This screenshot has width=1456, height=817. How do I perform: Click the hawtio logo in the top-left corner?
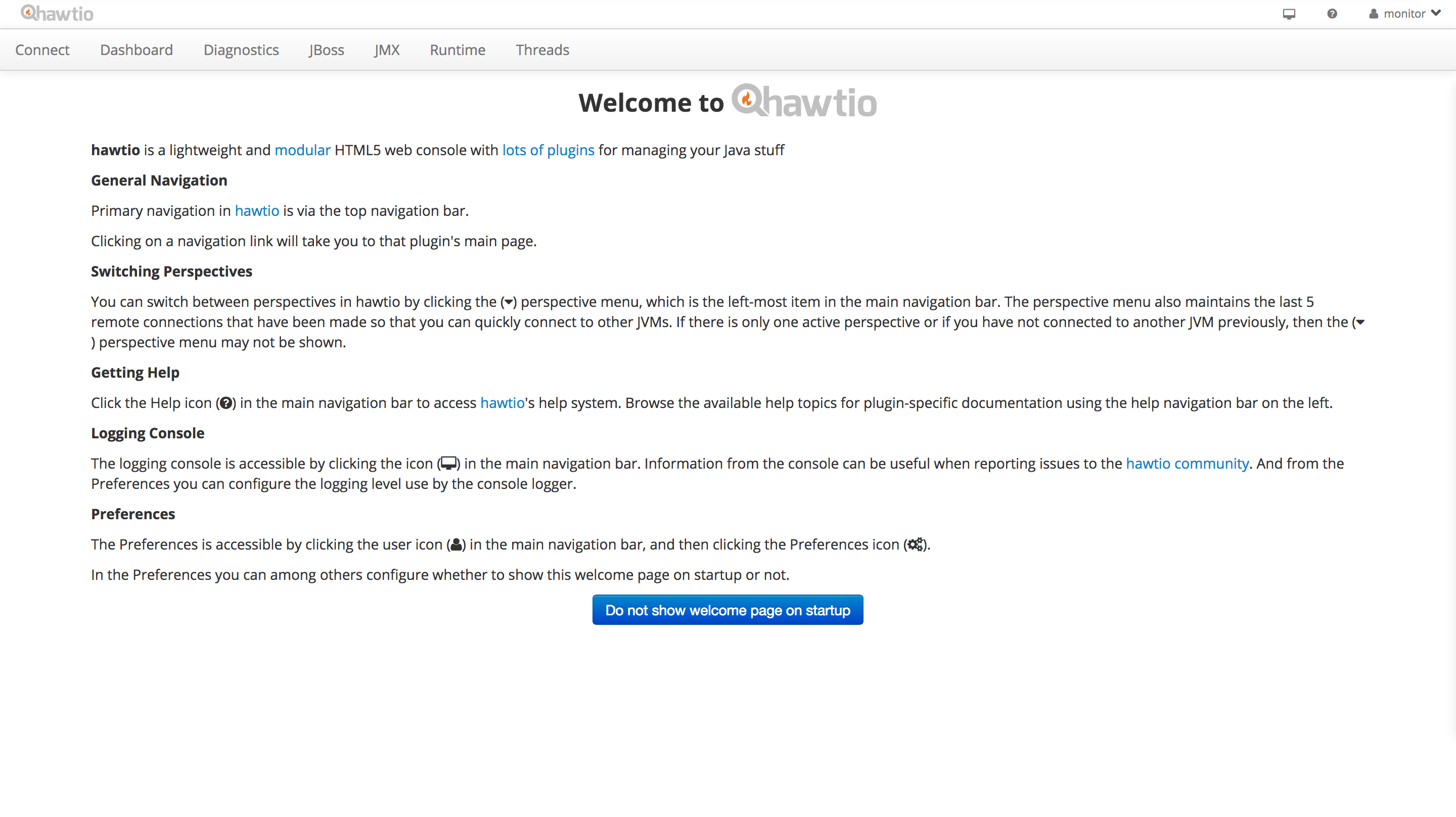(57, 13)
